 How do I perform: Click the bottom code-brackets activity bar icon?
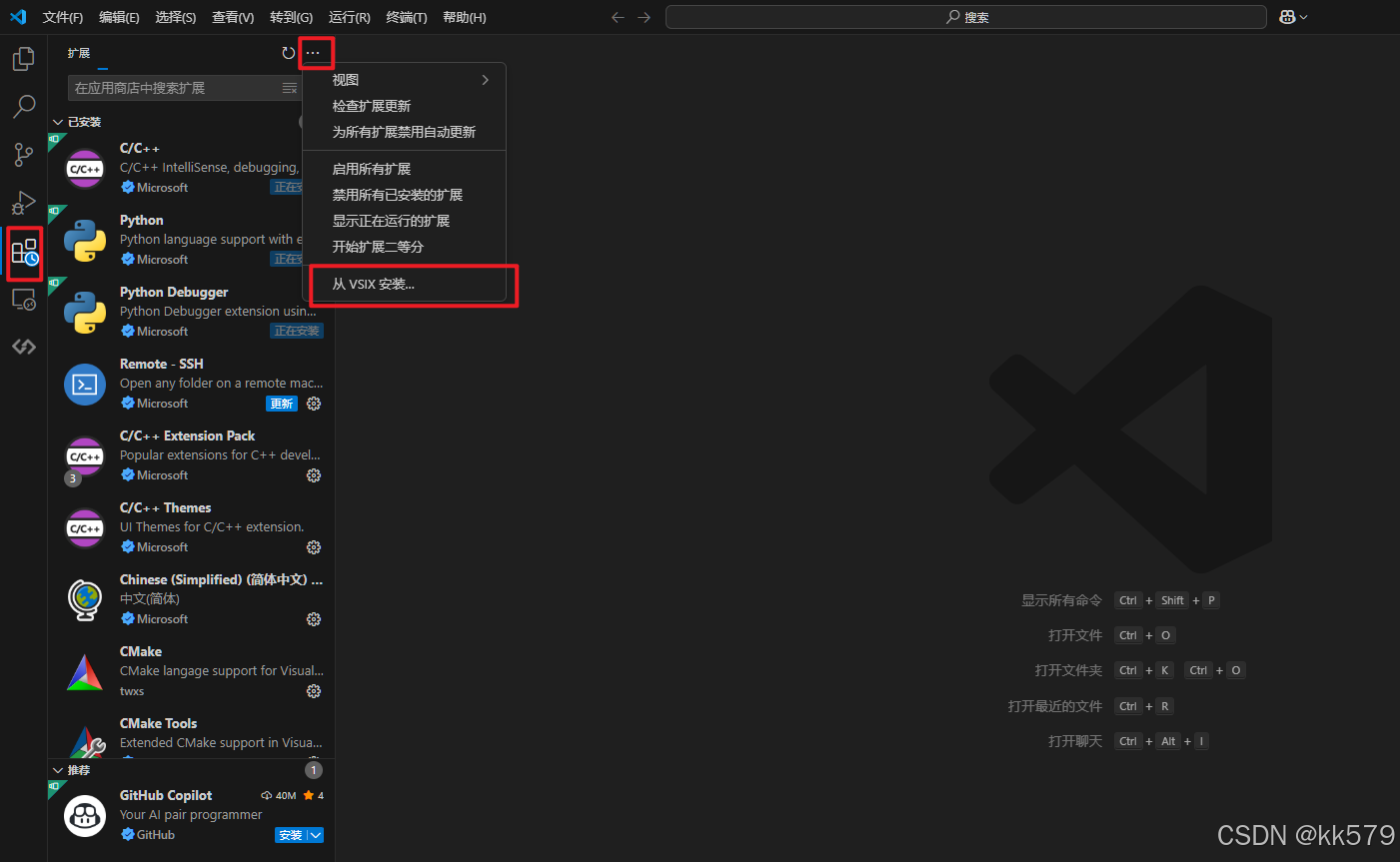23,347
